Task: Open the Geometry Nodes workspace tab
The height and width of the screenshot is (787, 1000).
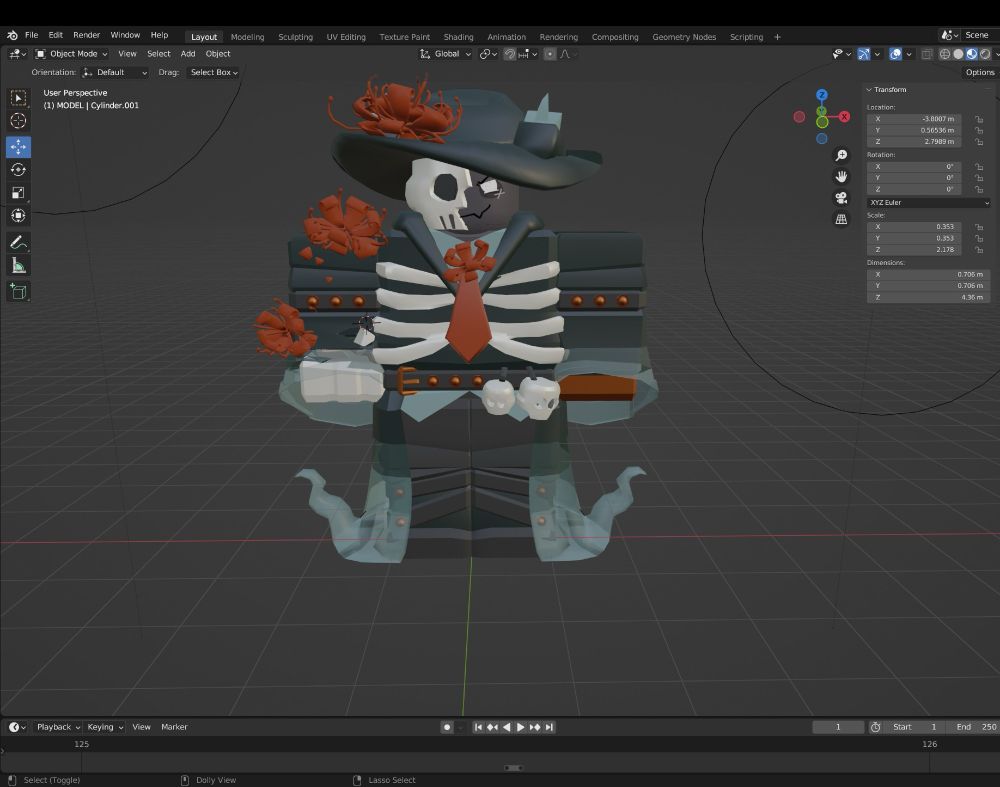Action: [x=684, y=37]
